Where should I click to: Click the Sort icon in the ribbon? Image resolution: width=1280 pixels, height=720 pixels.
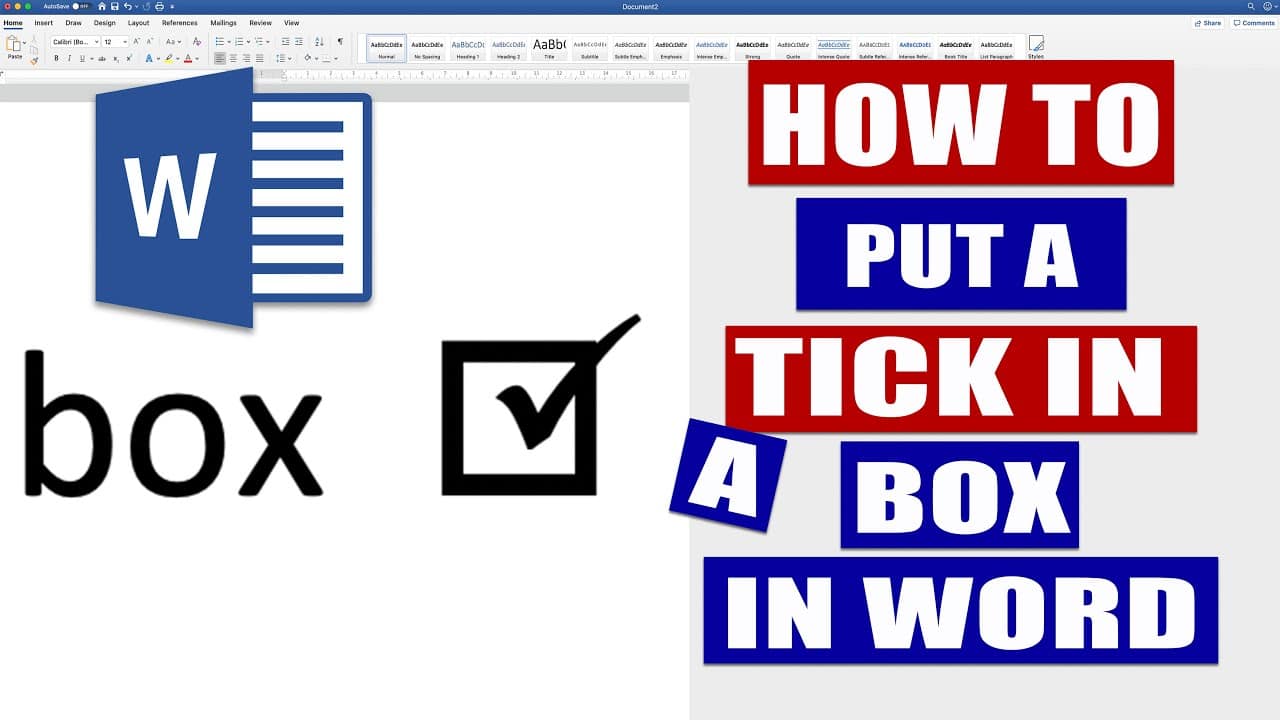318,41
